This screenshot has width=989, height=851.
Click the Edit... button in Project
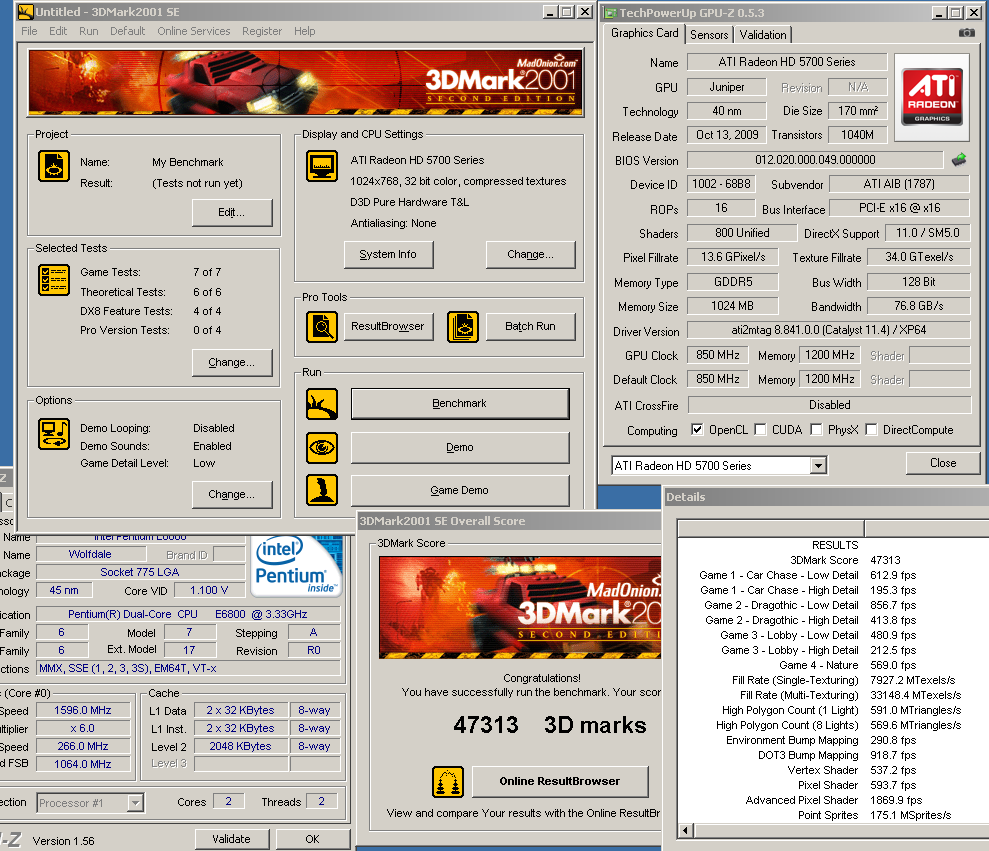click(x=231, y=213)
